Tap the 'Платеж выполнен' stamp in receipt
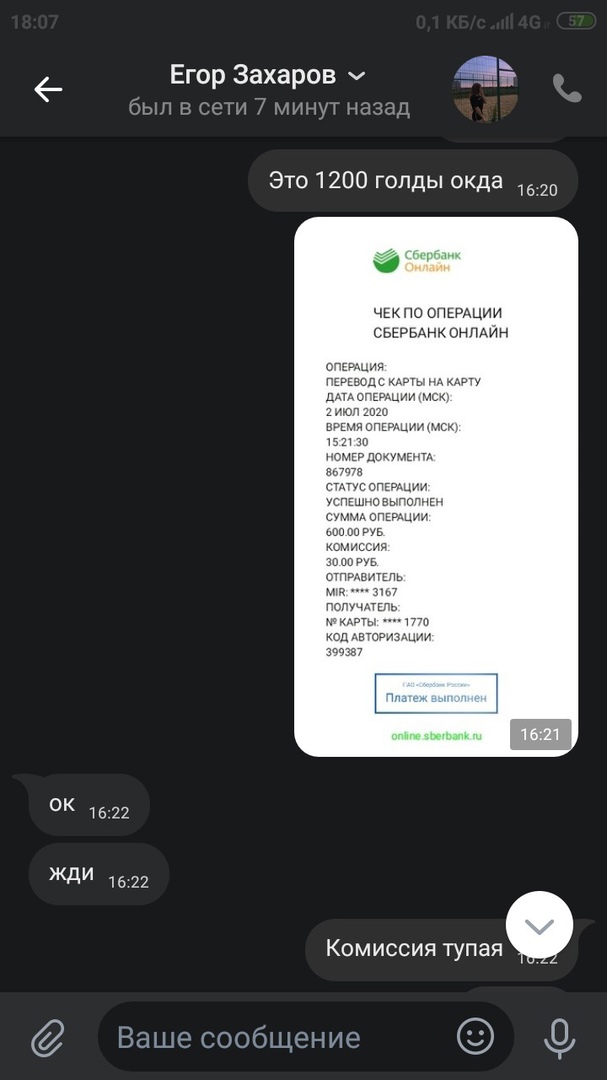Screen dimensions: 607x1080 tap(436, 694)
